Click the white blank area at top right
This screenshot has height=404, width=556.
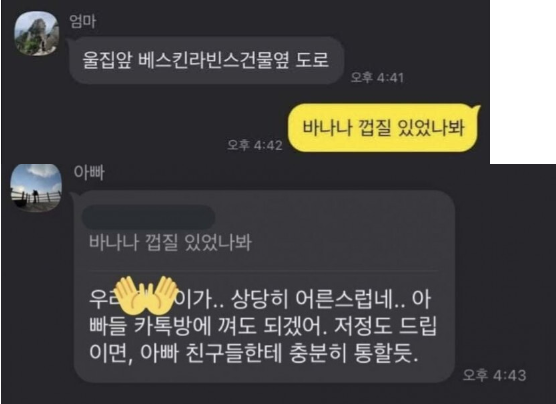coord(523,82)
